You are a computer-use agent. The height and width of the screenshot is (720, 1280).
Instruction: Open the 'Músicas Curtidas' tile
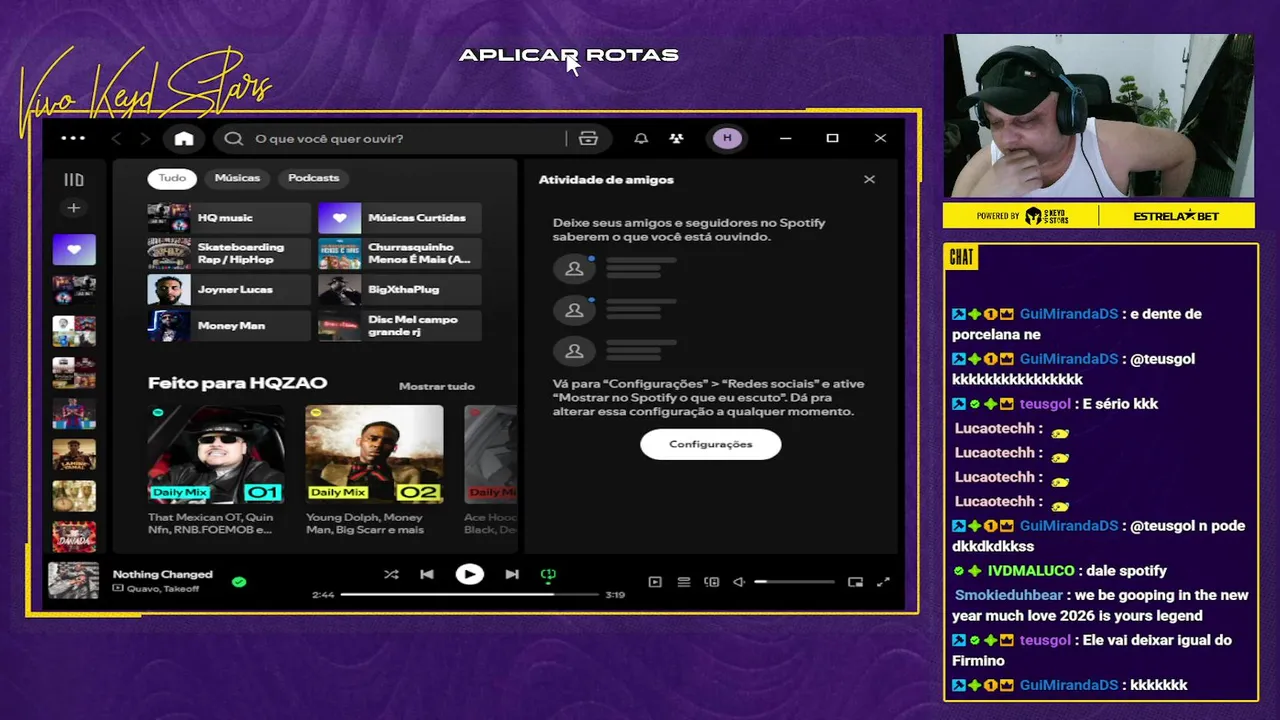[399, 218]
